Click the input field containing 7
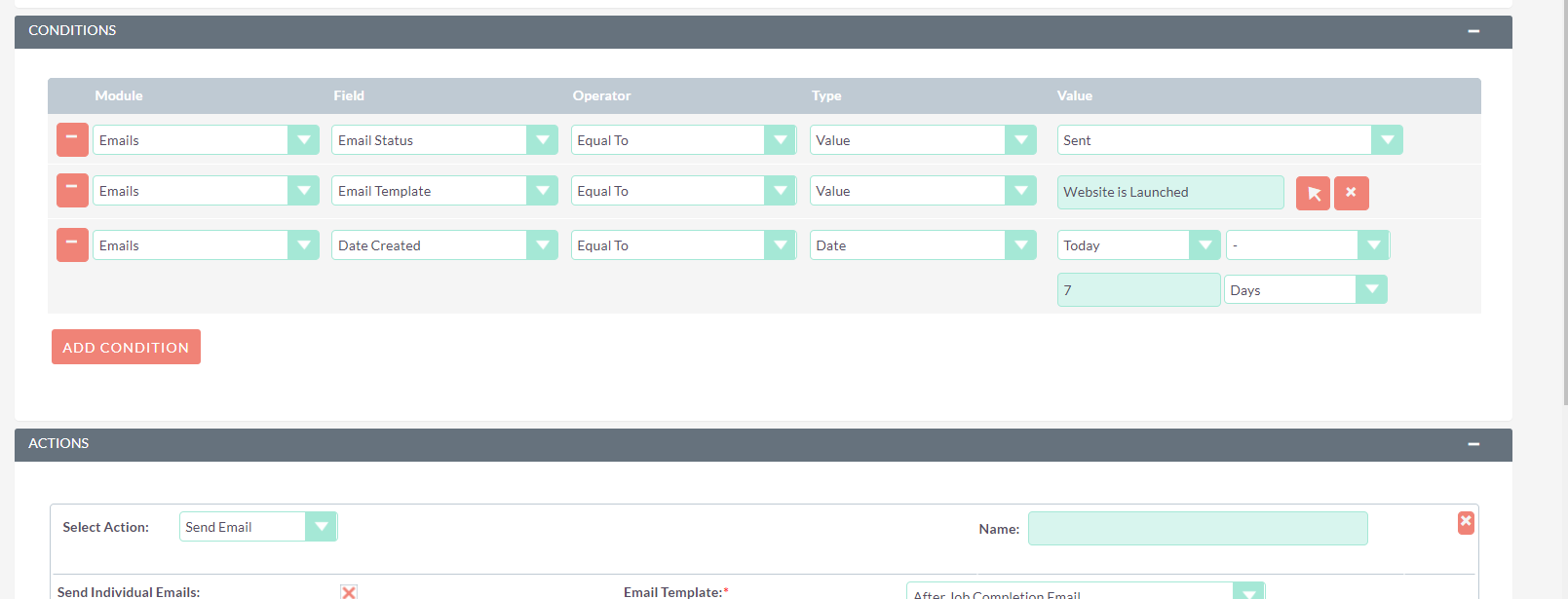 [1138, 290]
